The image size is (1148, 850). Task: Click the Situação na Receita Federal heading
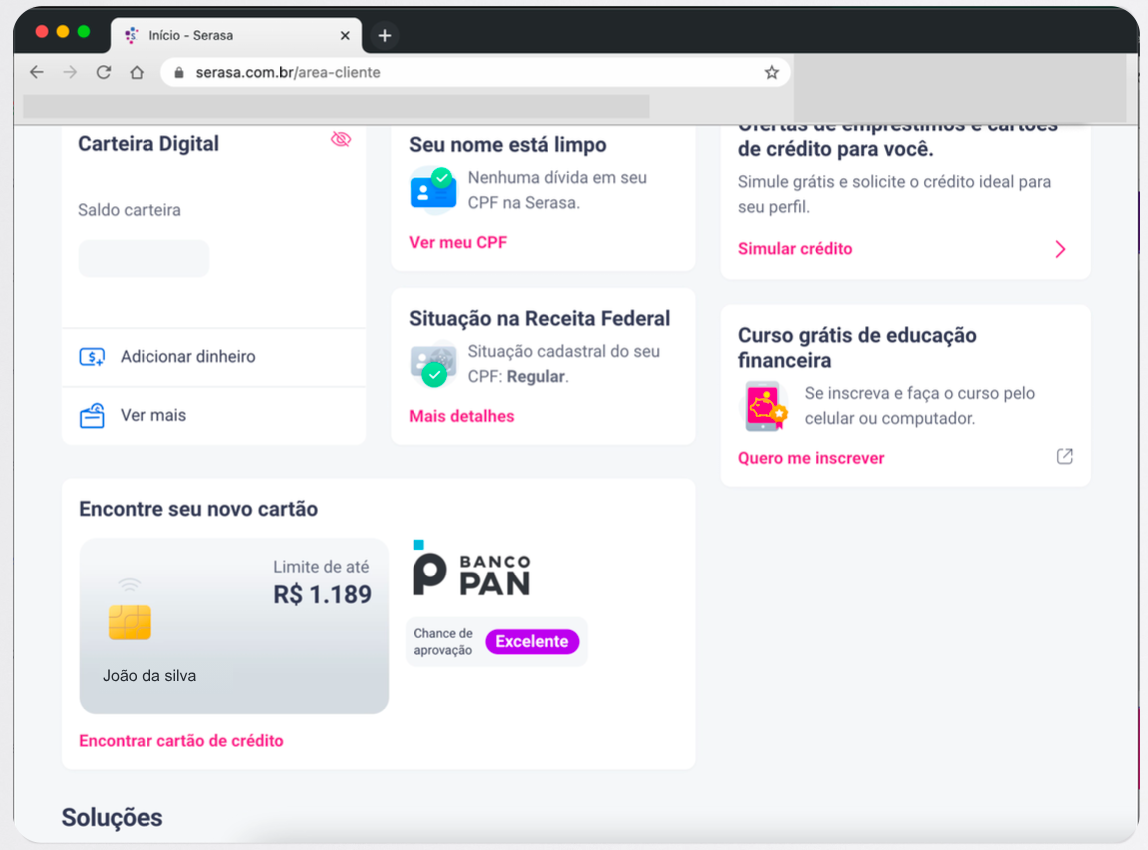point(540,318)
